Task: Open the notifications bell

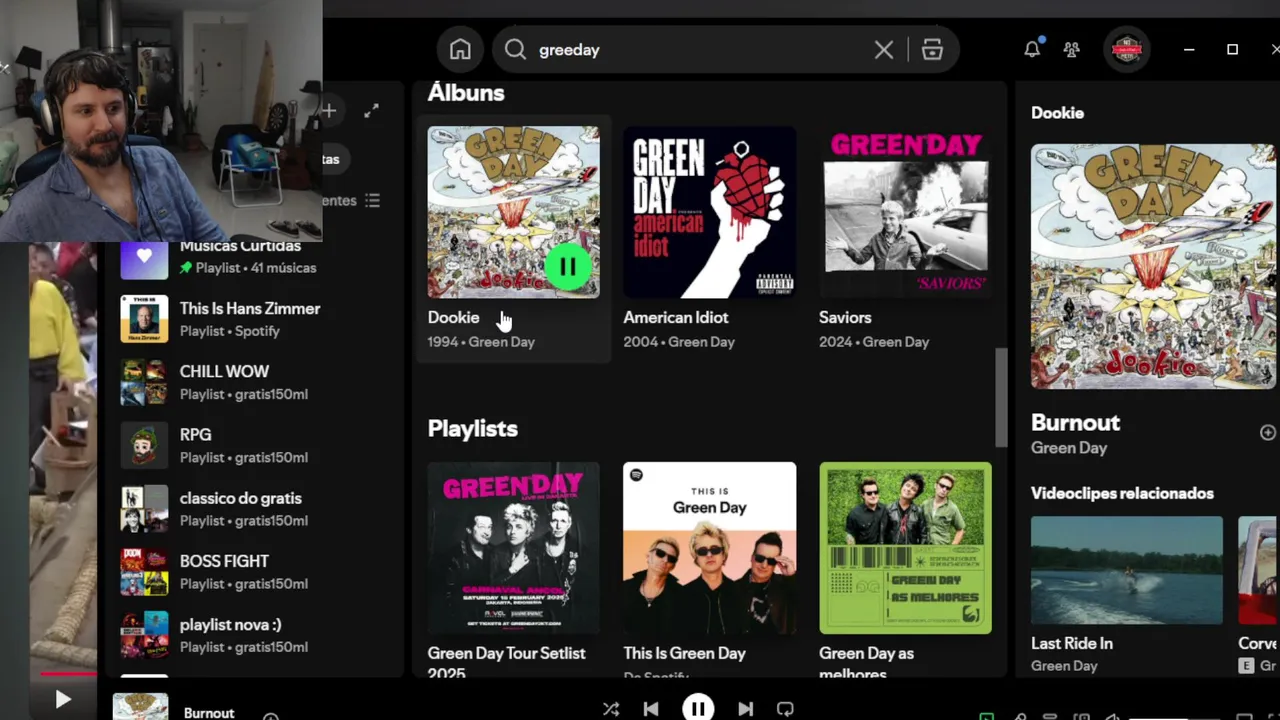Action: click(1032, 49)
